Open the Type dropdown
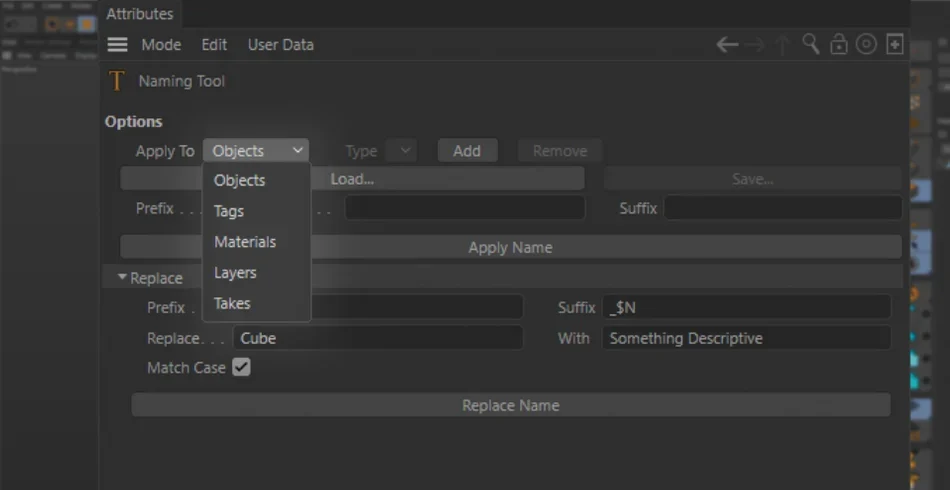 point(401,151)
